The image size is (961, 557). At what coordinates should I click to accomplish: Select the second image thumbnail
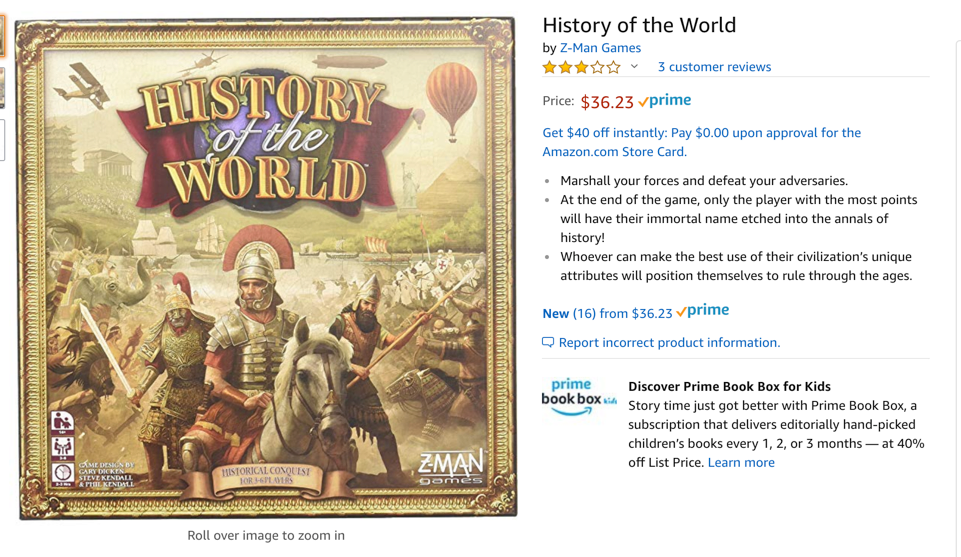[2, 88]
